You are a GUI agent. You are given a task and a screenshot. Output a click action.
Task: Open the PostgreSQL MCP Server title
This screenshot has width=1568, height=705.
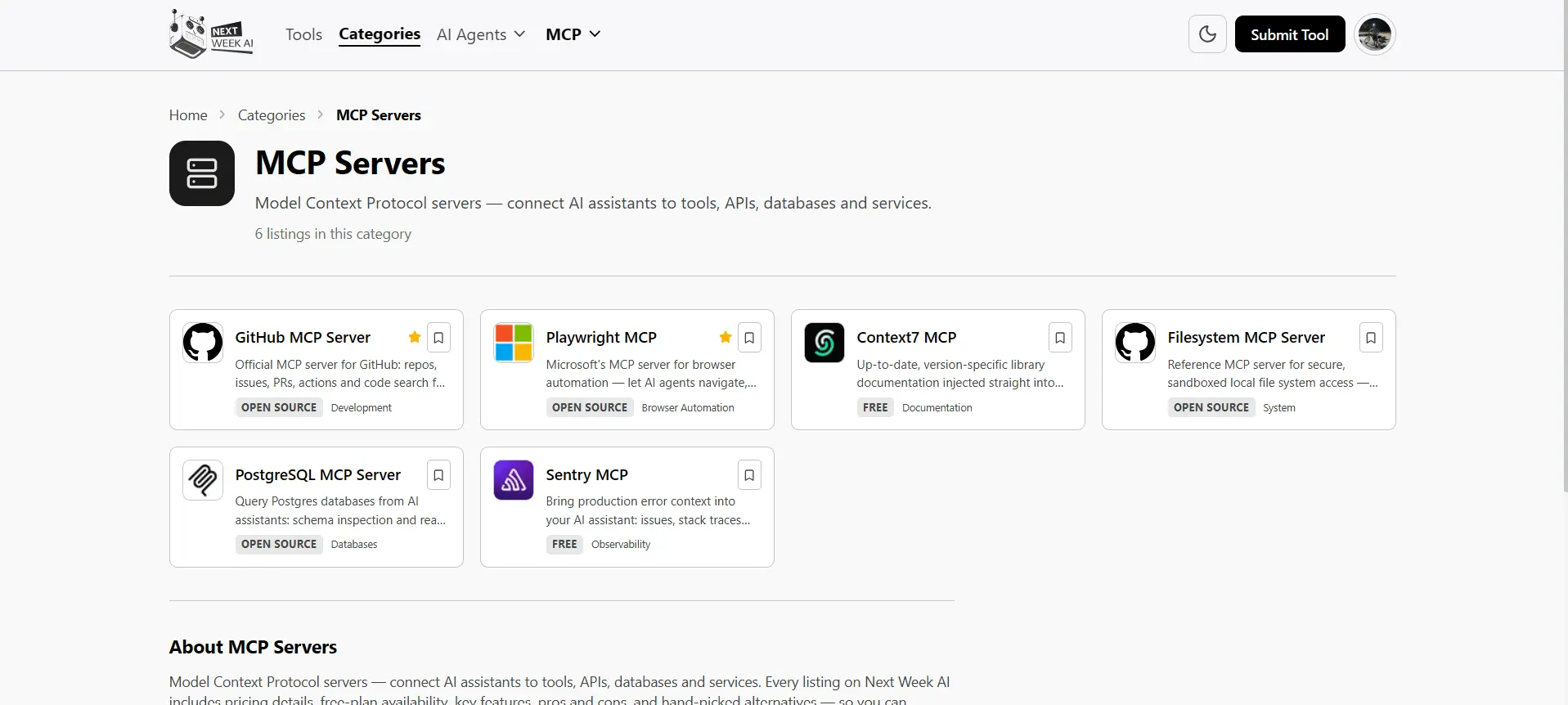318,475
